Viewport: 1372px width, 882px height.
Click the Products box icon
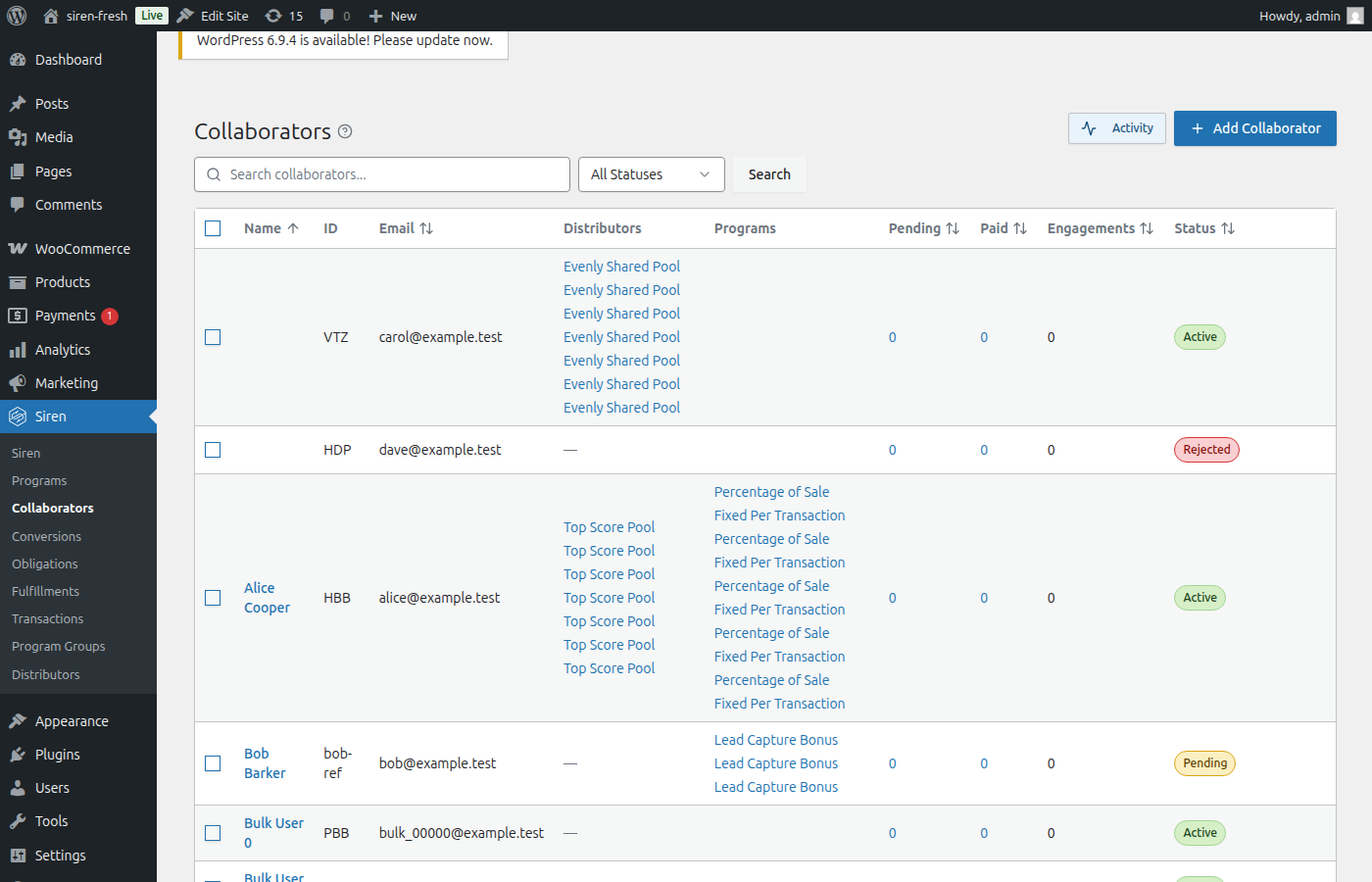click(x=18, y=282)
